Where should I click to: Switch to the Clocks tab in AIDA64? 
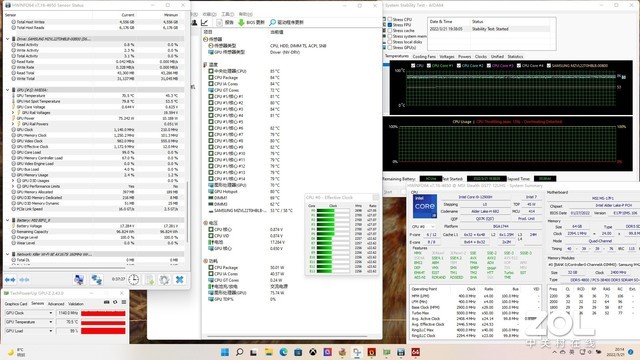point(481,57)
